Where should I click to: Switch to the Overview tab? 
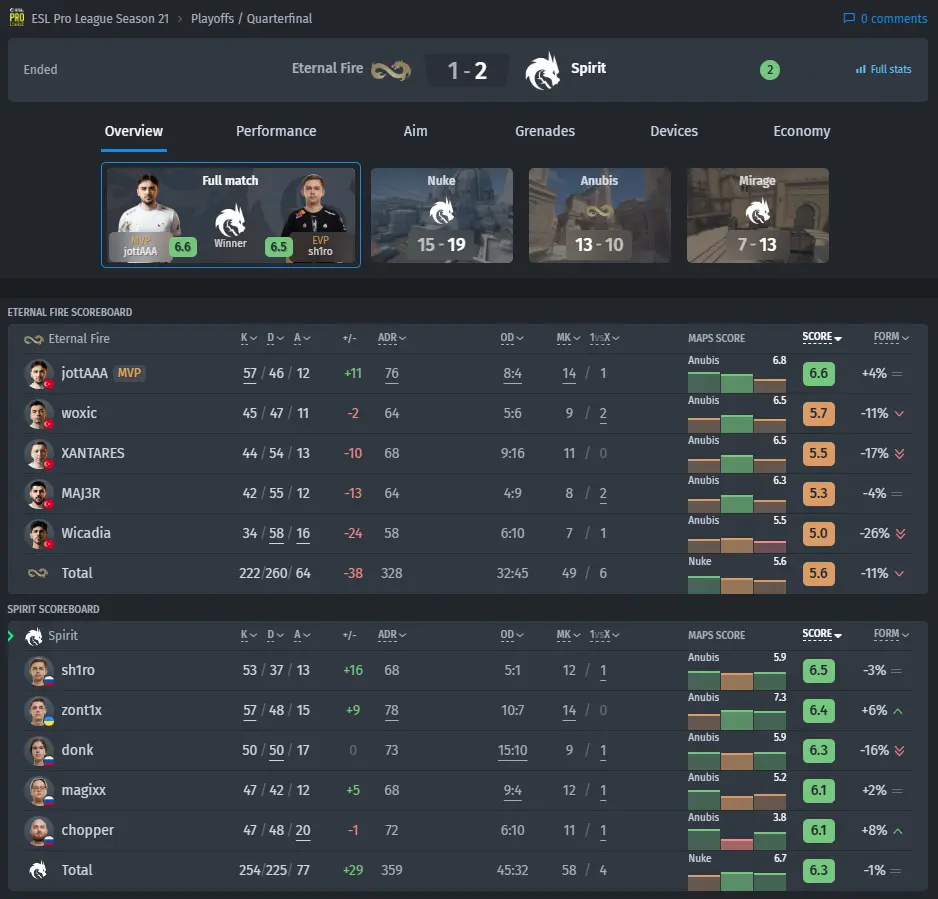pos(134,131)
